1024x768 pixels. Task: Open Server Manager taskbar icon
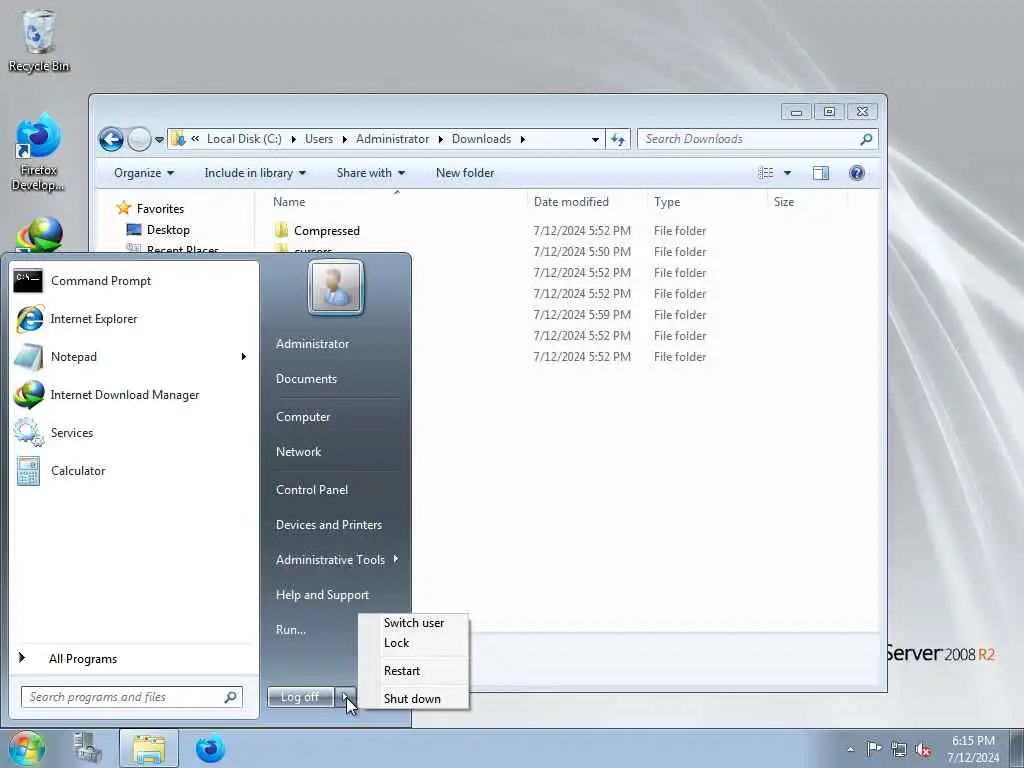pos(87,748)
